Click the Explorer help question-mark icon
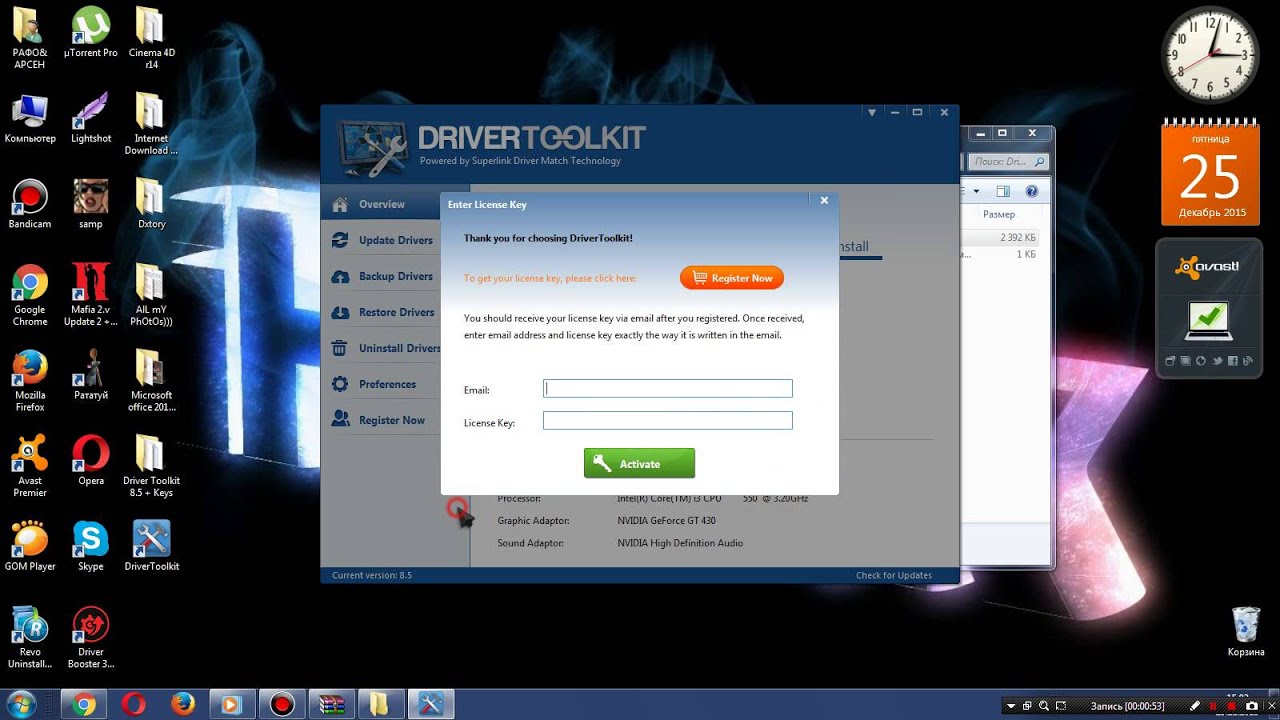Viewport: 1280px width, 720px height. click(1032, 191)
